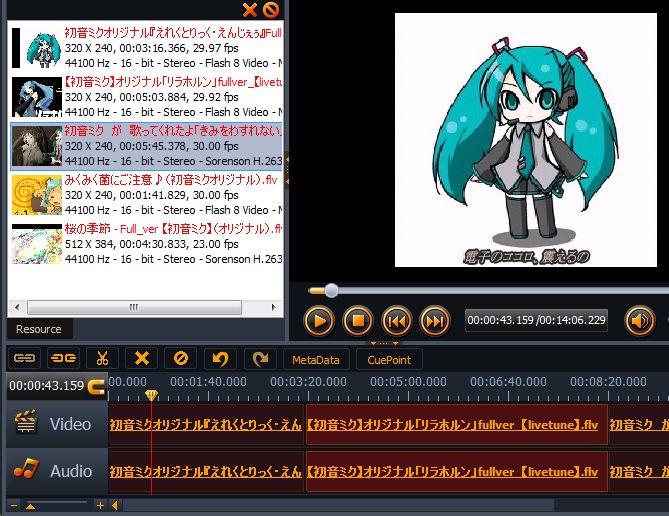The image size is (669, 516).
Task: Select the みくみく菌にご注意 resource item
Action: pyautogui.click(x=146, y=195)
